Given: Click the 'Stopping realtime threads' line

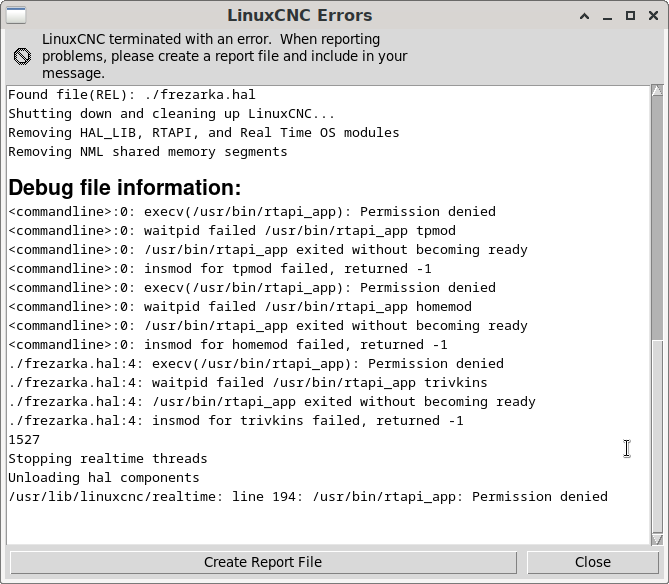Looking at the screenshot, I should pos(108,459).
